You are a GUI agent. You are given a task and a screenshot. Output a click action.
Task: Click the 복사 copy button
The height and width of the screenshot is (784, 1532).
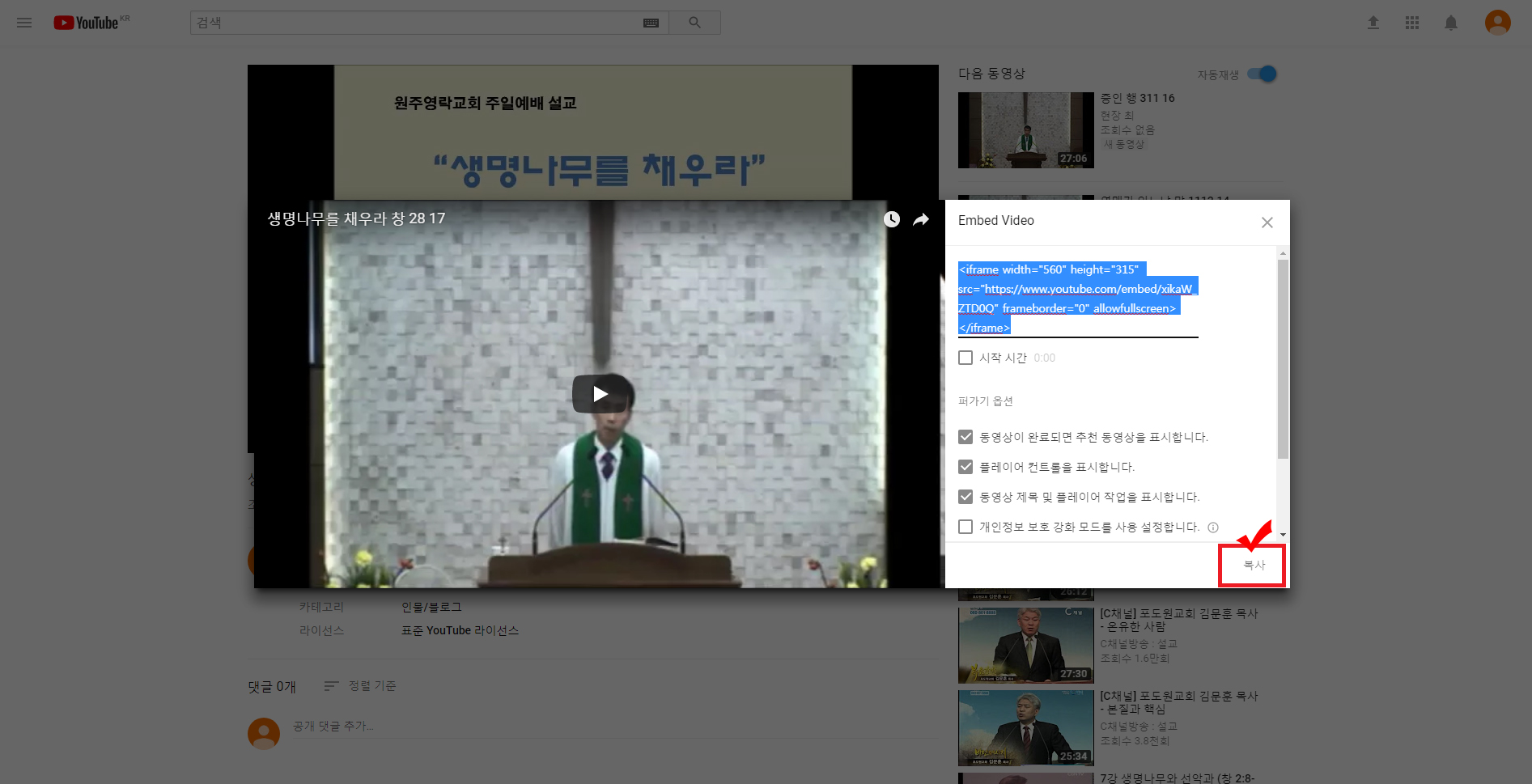pos(1253,565)
